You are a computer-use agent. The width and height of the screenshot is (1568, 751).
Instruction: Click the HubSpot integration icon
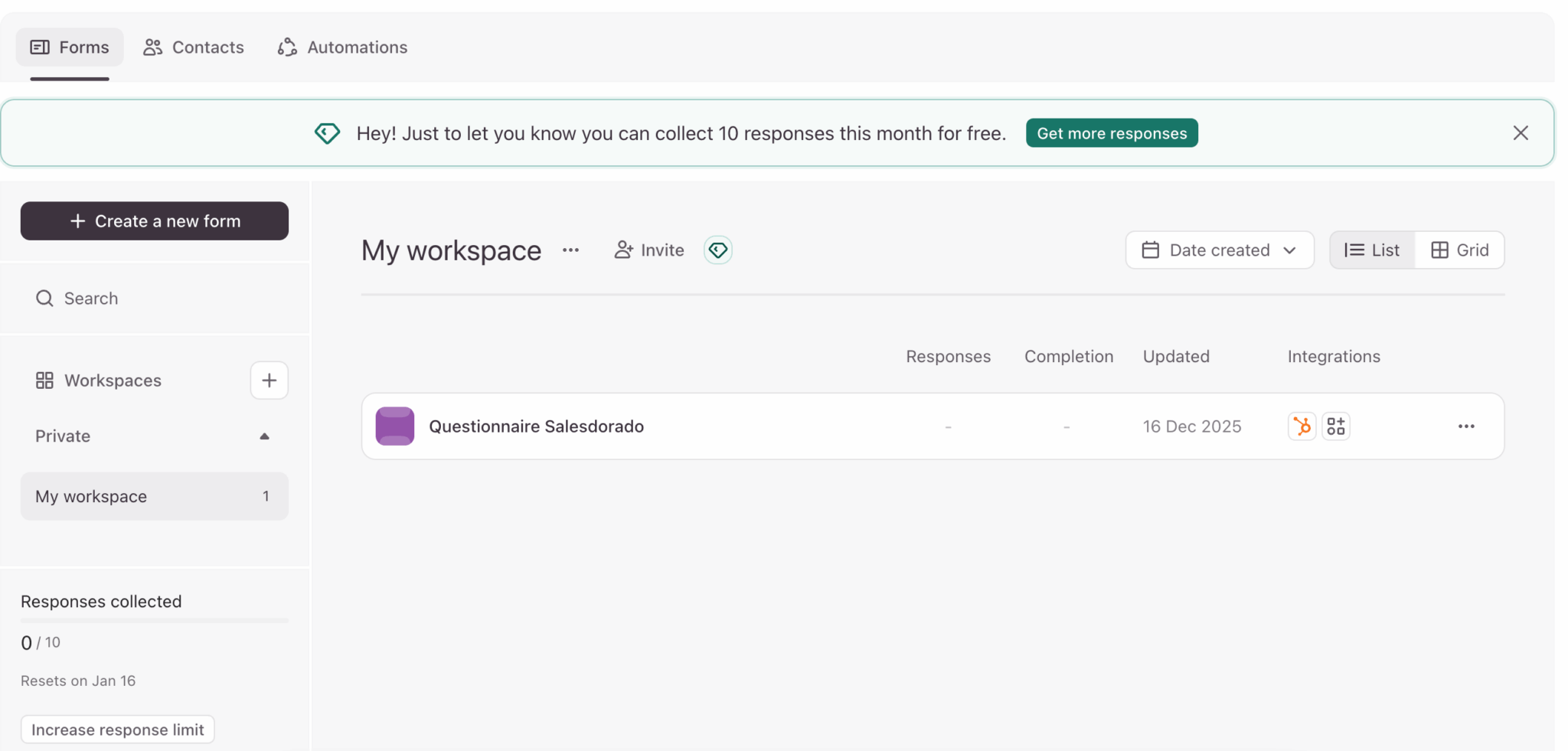pos(1301,426)
